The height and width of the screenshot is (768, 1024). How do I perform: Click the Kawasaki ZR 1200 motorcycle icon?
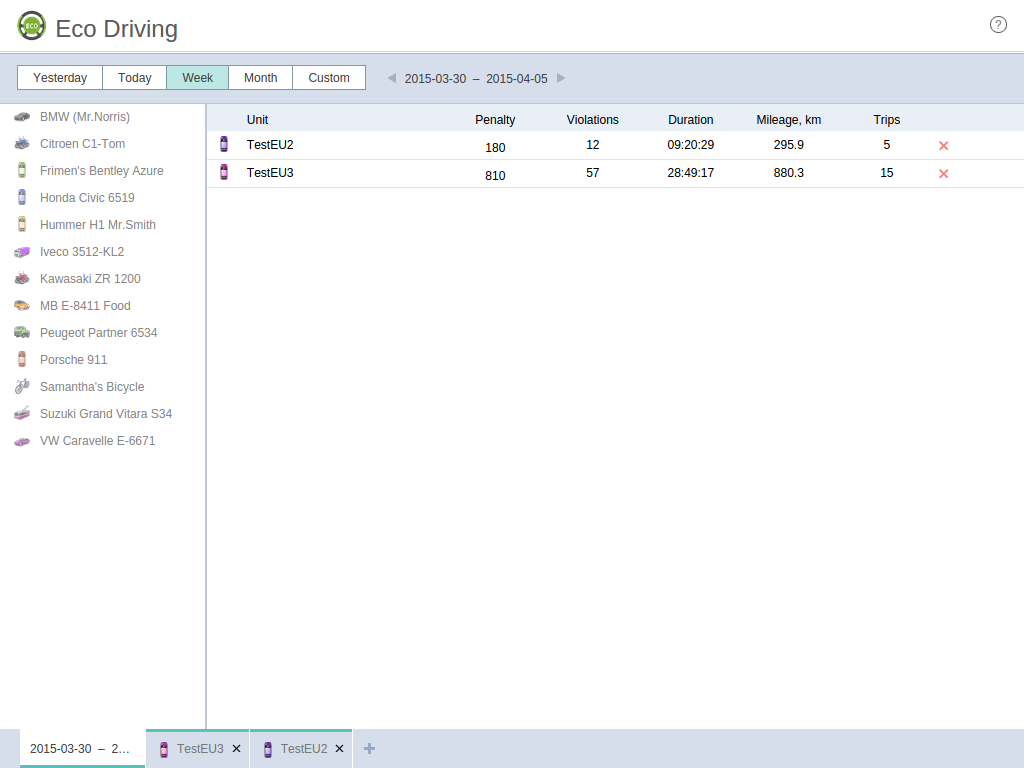pyautogui.click(x=22, y=278)
